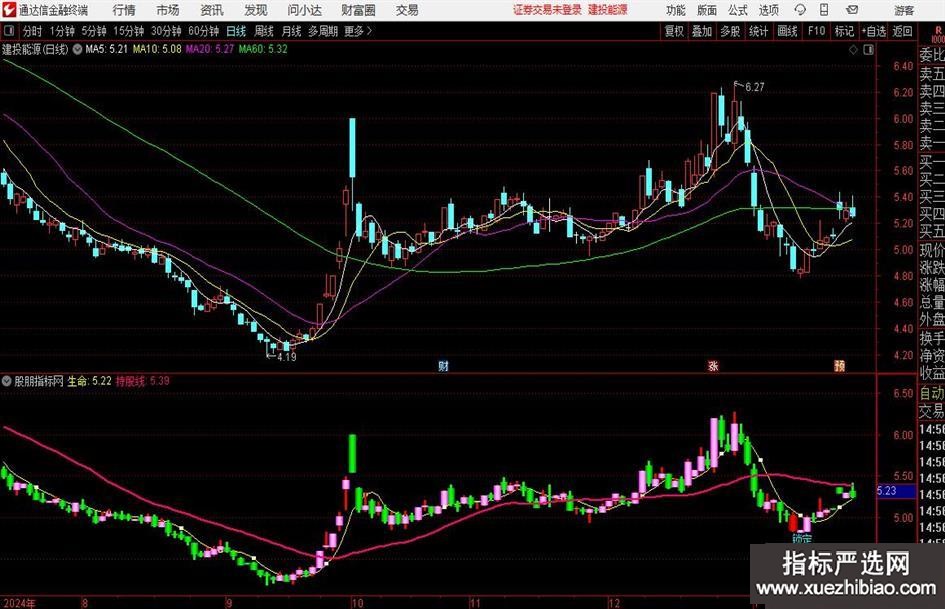Click the 返回 back button
The image size is (945, 609).
coord(902,31)
